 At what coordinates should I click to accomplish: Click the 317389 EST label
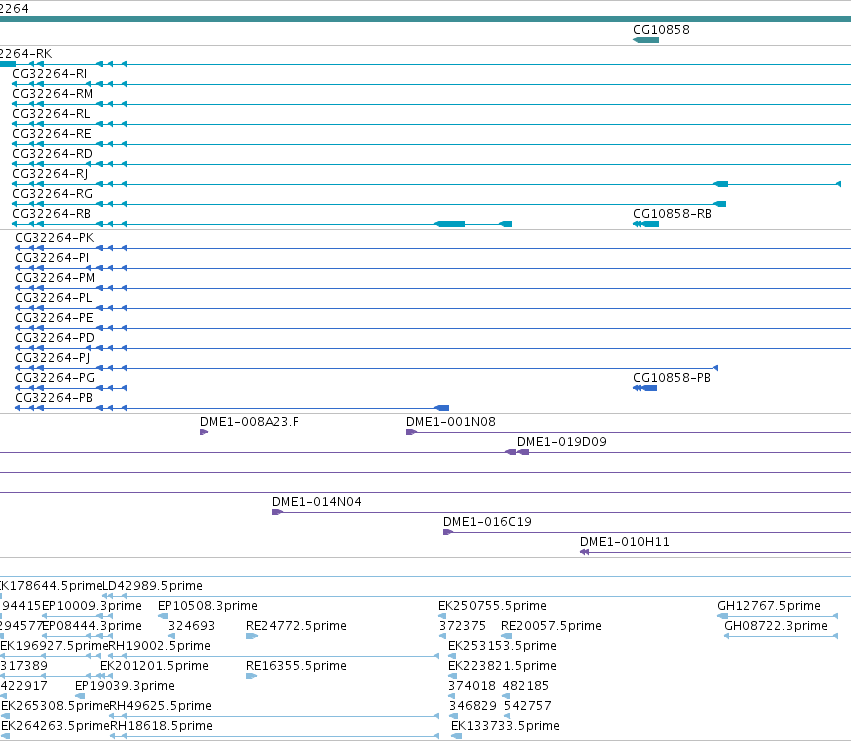[24, 667]
